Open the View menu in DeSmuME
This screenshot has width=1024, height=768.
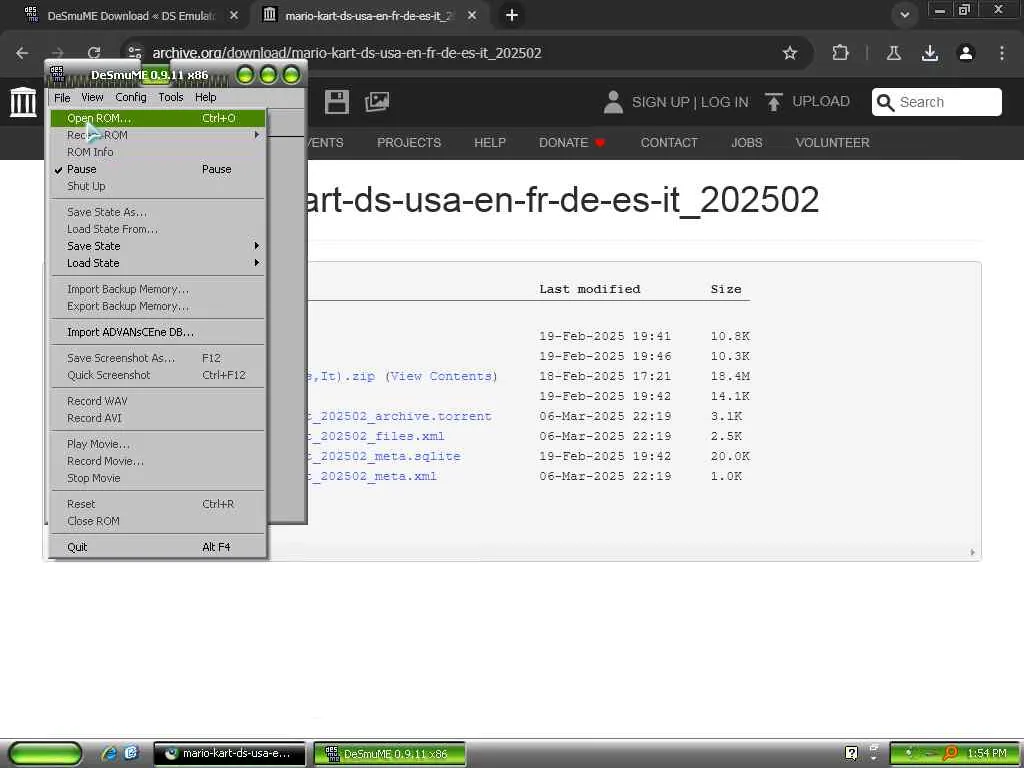(92, 97)
